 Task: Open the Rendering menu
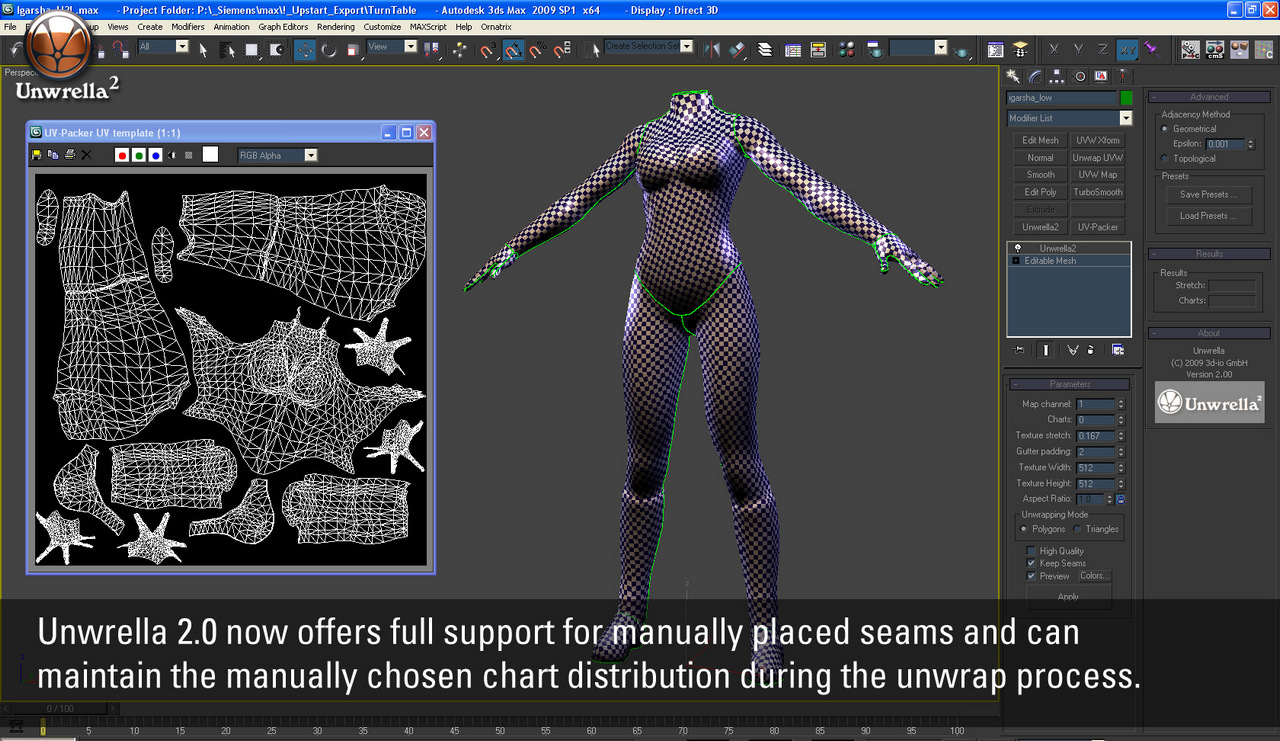[x=336, y=27]
